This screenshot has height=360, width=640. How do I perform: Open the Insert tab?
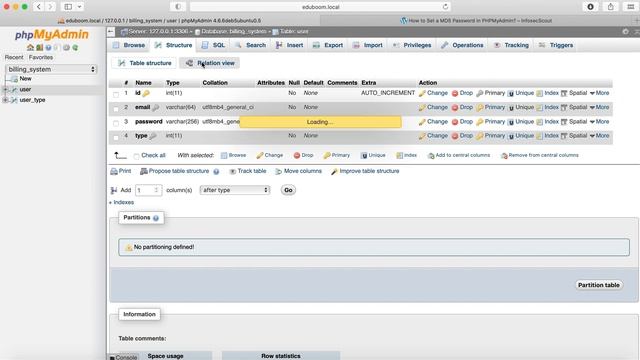point(289,45)
